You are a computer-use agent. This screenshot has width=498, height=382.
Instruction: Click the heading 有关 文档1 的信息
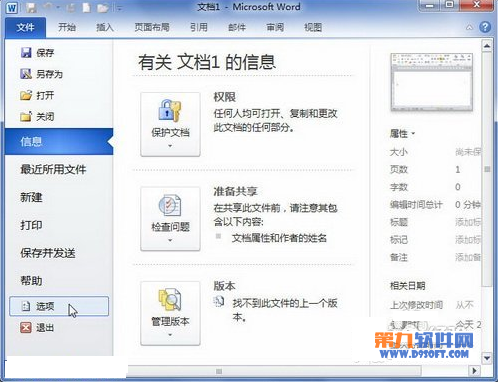[x=207, y=62]
